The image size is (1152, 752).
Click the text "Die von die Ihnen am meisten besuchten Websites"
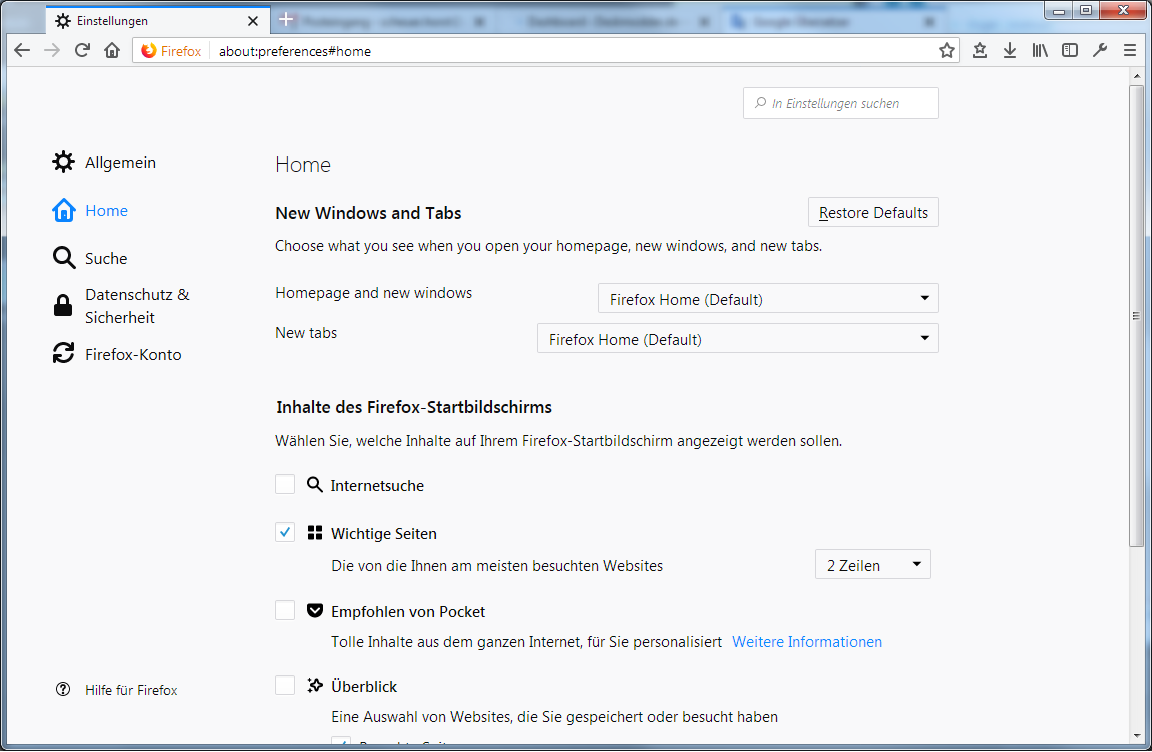(x=497, y=565)
